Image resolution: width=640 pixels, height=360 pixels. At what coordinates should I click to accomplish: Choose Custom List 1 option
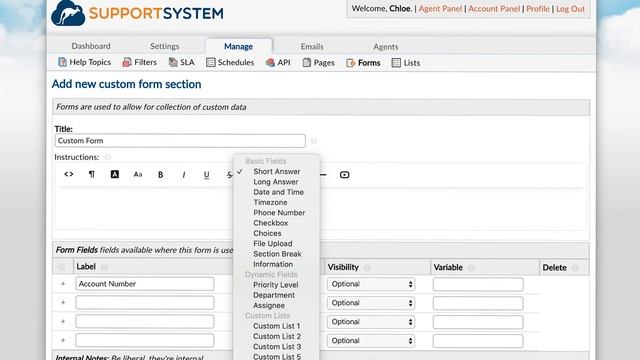[x=277, y=326]
